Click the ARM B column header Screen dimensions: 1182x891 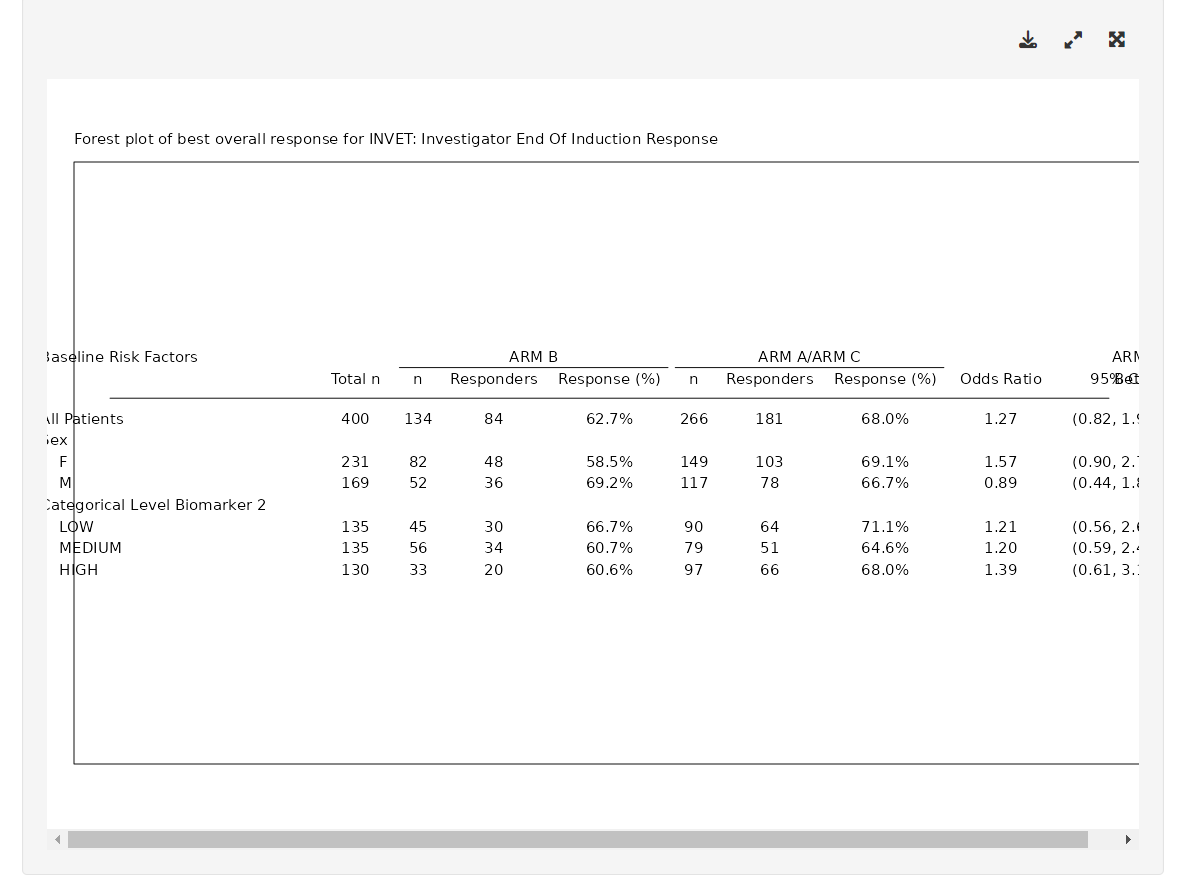[x=533, y=357]
